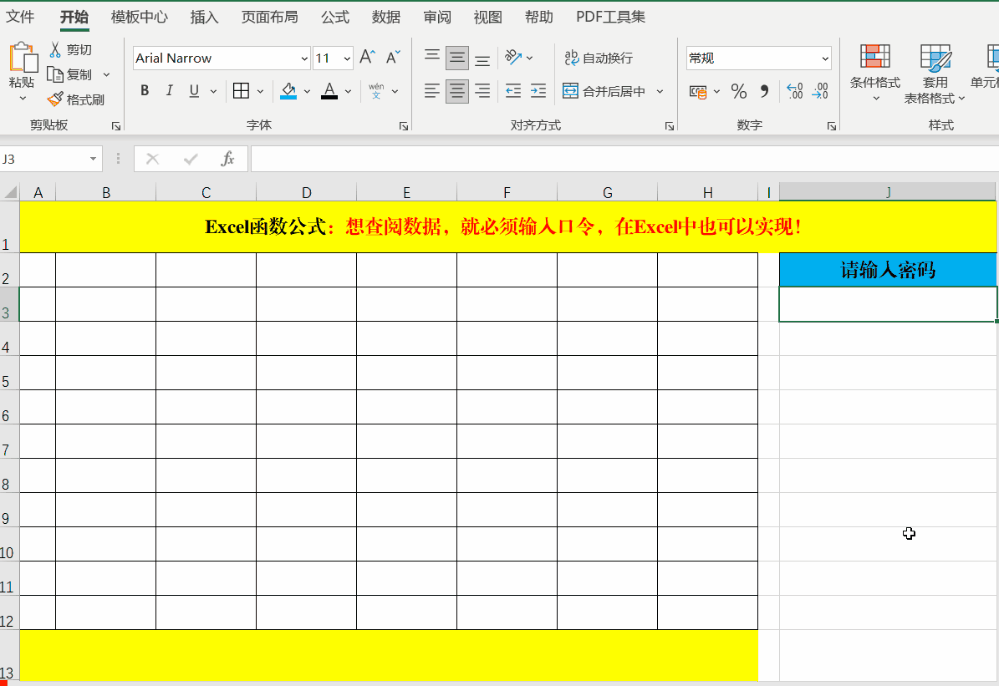
Task: Open the number group dialog launcher
Action: tap(831, 126)
